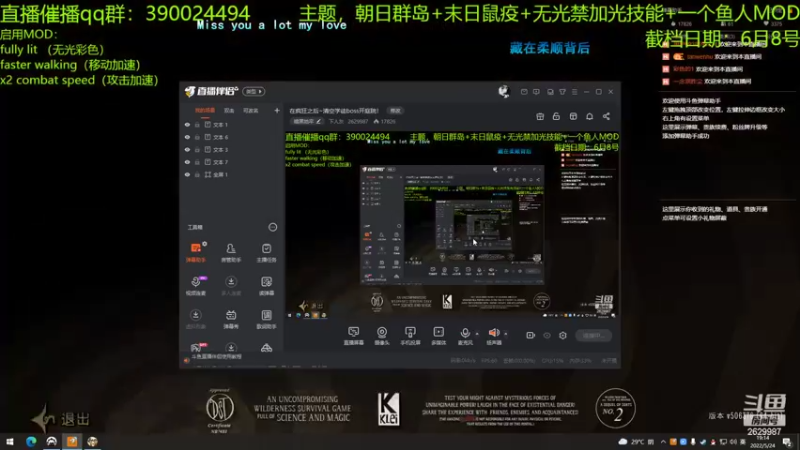Screen dimensions: 800x450
Task: Open the 主播任务 tool icon
Action: click(x=266, y=252)
